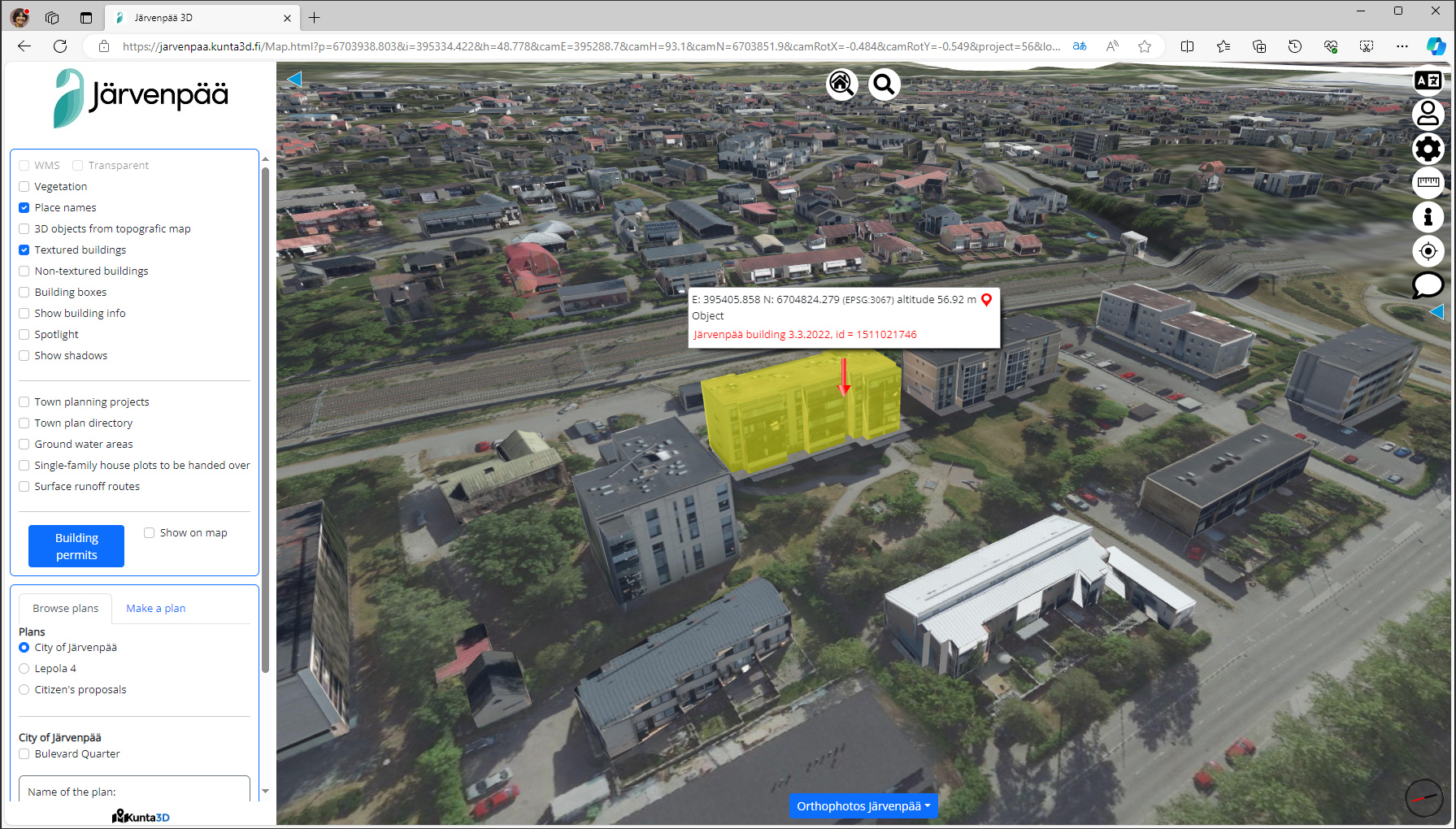Open browser settings and more menu
The image size is (1456, 829).
click(1402, 46)
